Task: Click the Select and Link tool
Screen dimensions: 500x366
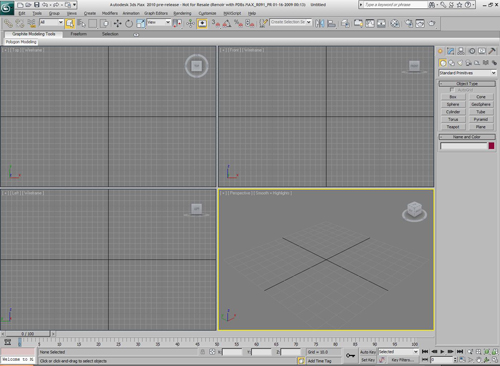Action: [8, 23]
